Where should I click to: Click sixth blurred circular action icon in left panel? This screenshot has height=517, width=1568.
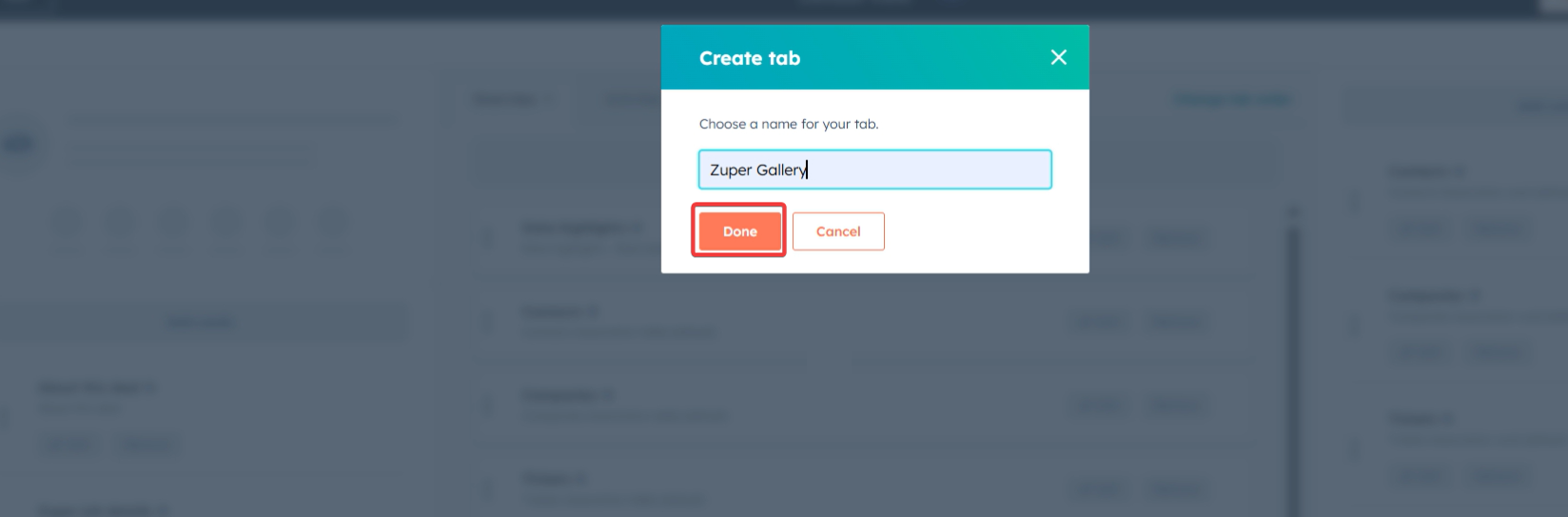click(x=333, y=224)
